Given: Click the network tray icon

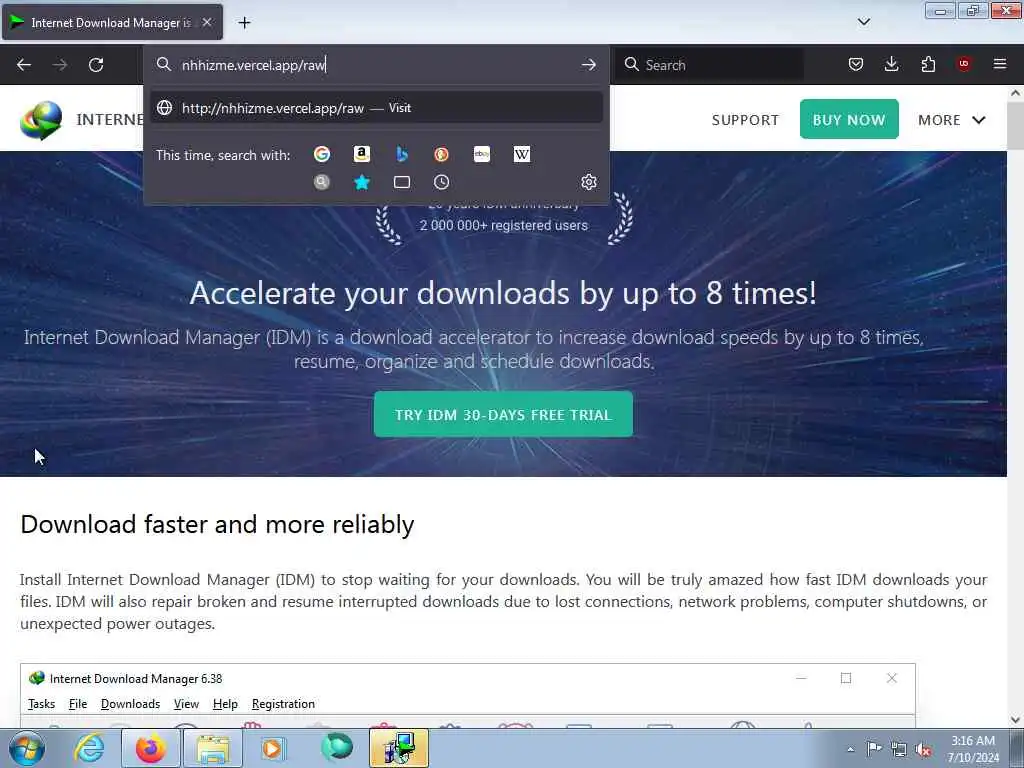Looking at the screenshot, I should coord(899,750).
